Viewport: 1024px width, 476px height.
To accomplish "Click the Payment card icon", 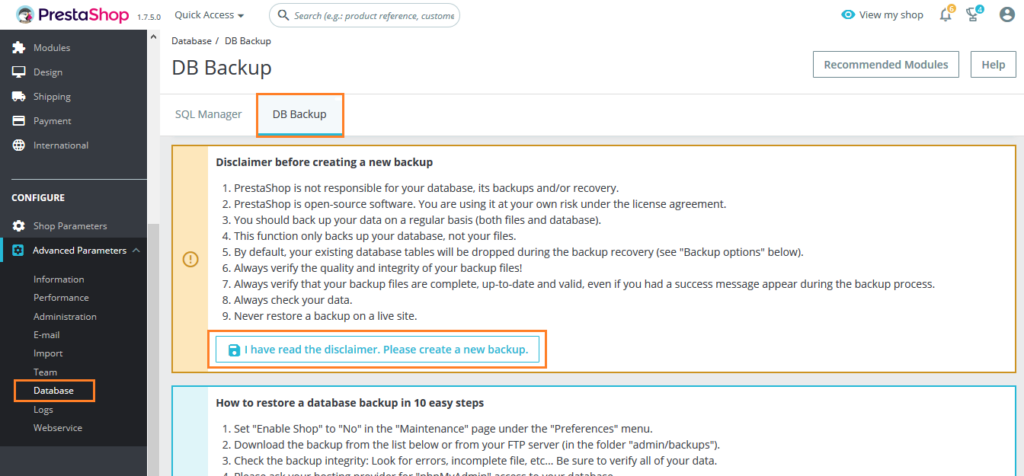I will pyautogui.click(x=18, y=121).
